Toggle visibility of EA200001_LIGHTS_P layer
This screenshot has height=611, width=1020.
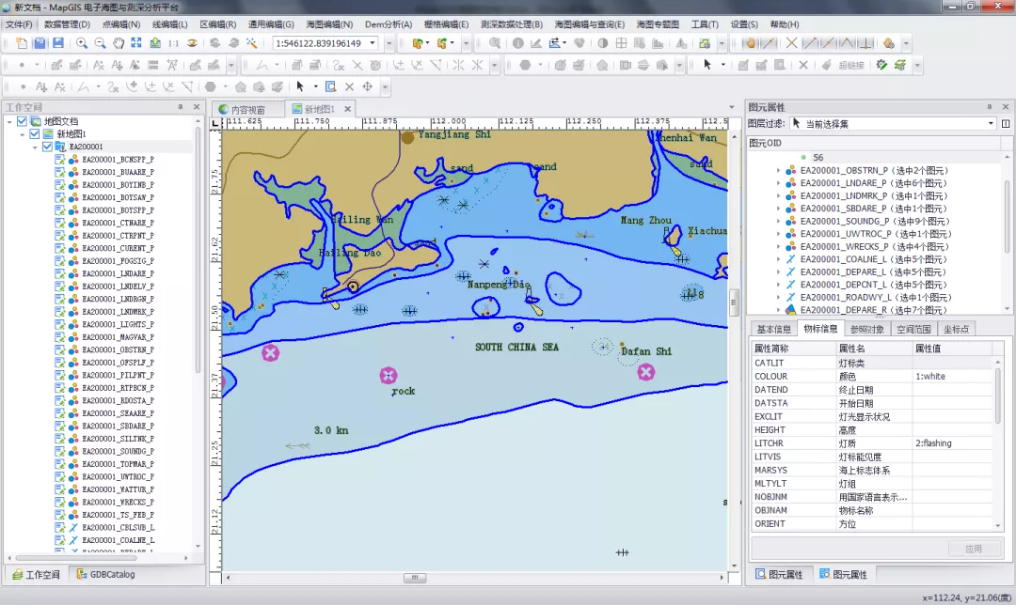coord(60,325)
